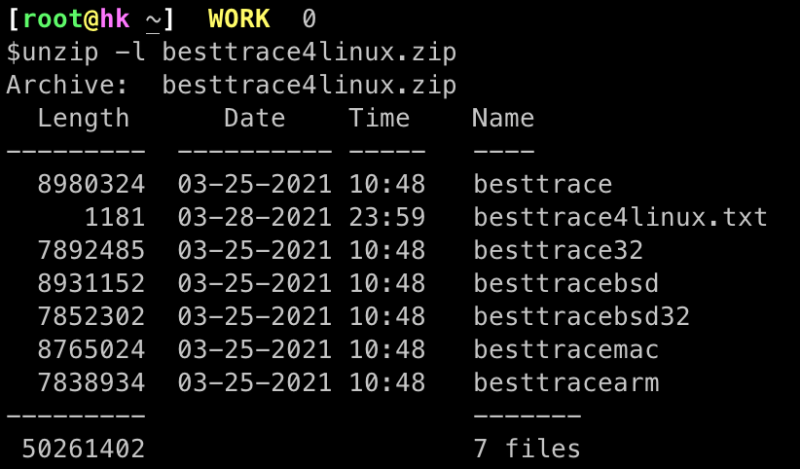
Task: Click the green root username in prompt
Action: (53, 19)
